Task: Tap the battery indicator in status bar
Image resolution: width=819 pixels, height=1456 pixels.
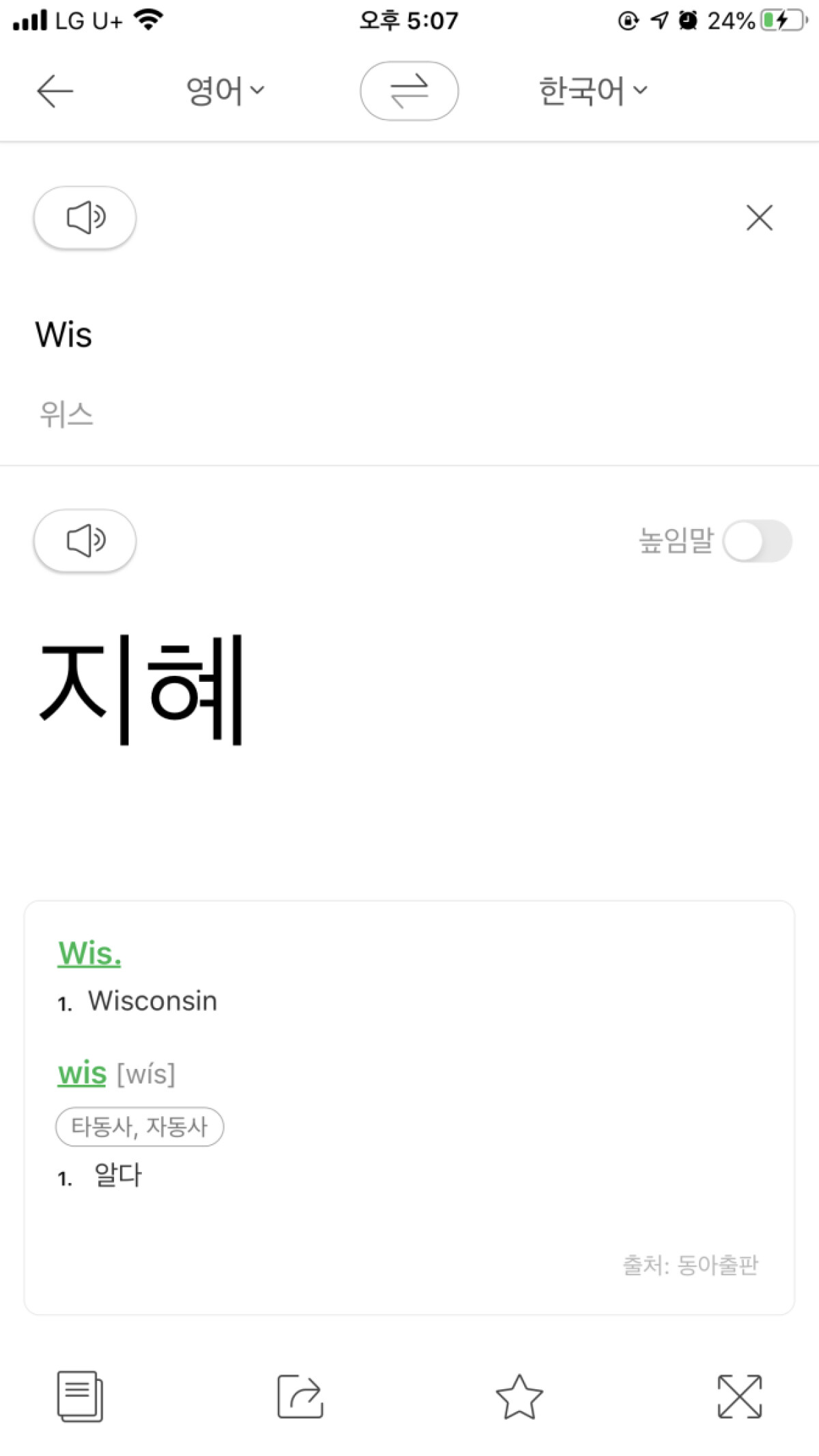Action: point(784,20)
